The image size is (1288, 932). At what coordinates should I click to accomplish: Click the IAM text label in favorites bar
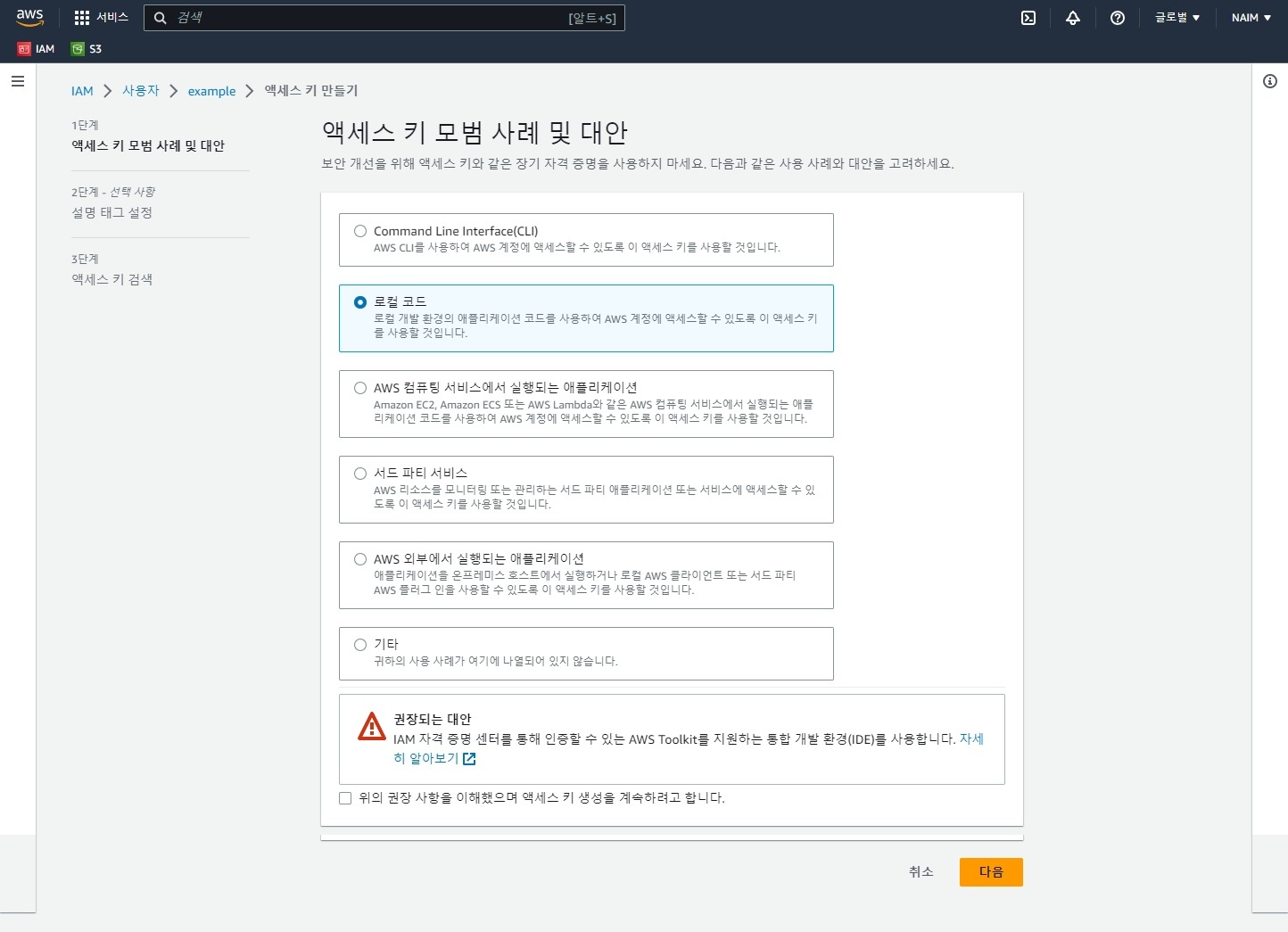coord(45,49)
